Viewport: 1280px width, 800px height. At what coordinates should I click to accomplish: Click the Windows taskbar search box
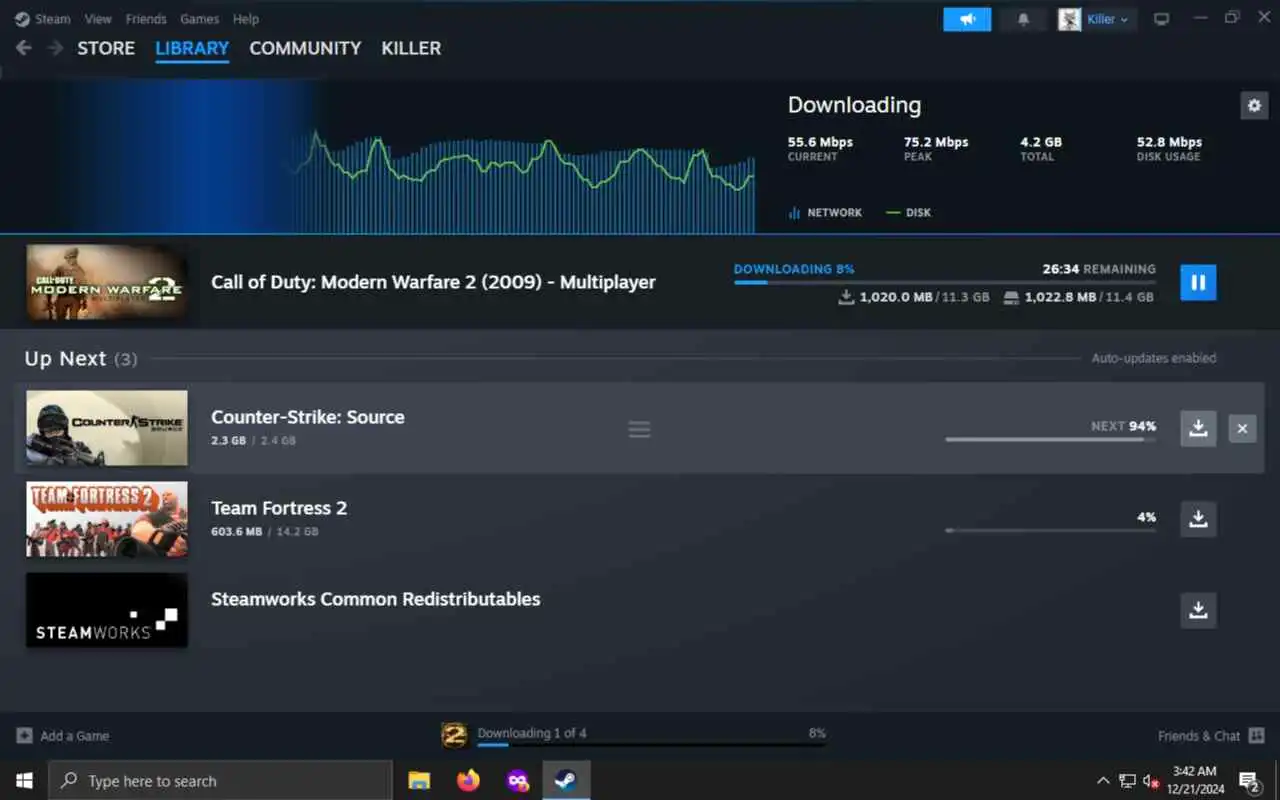(220, 781)
